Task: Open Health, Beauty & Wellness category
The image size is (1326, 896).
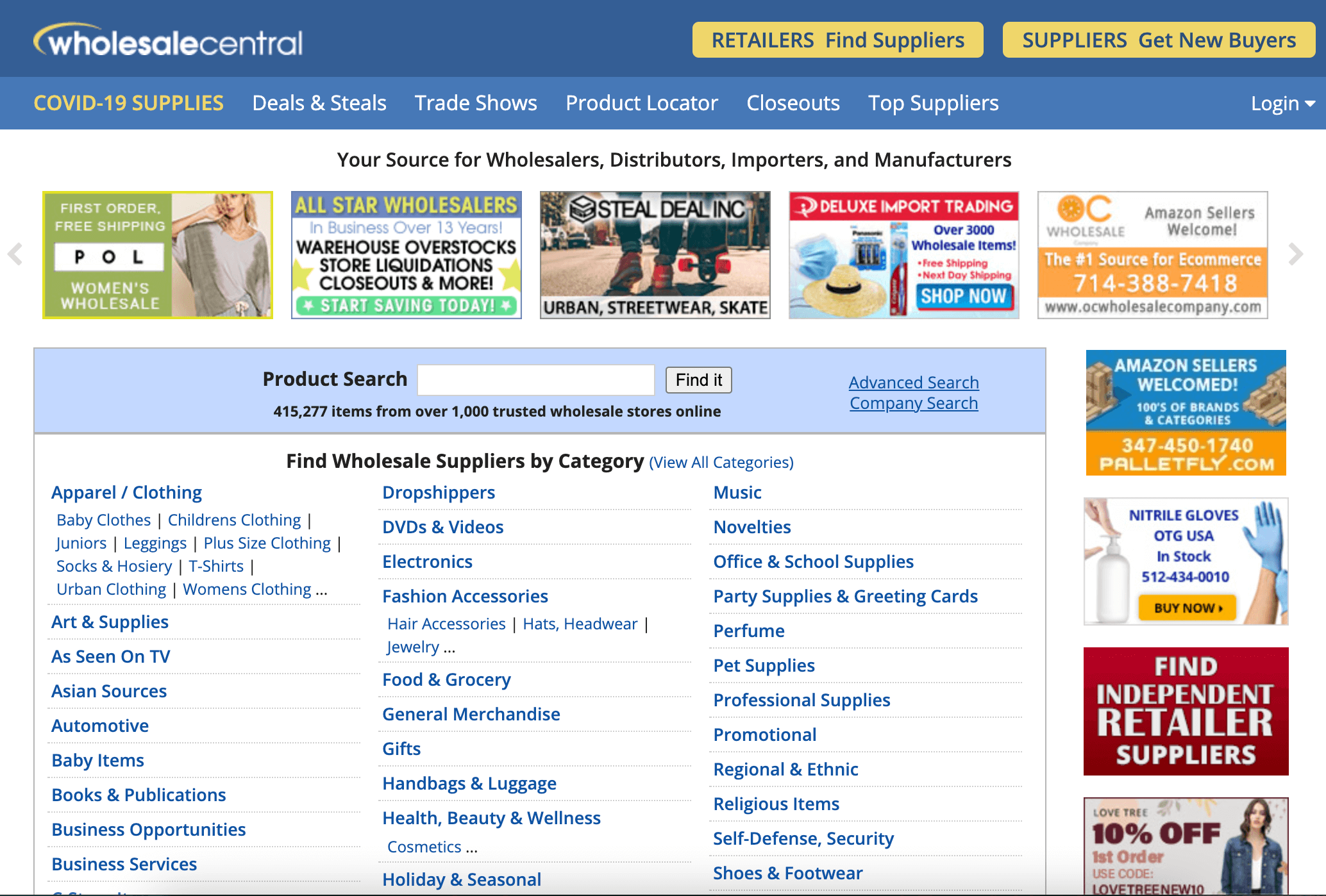Action: click(491, 818)
